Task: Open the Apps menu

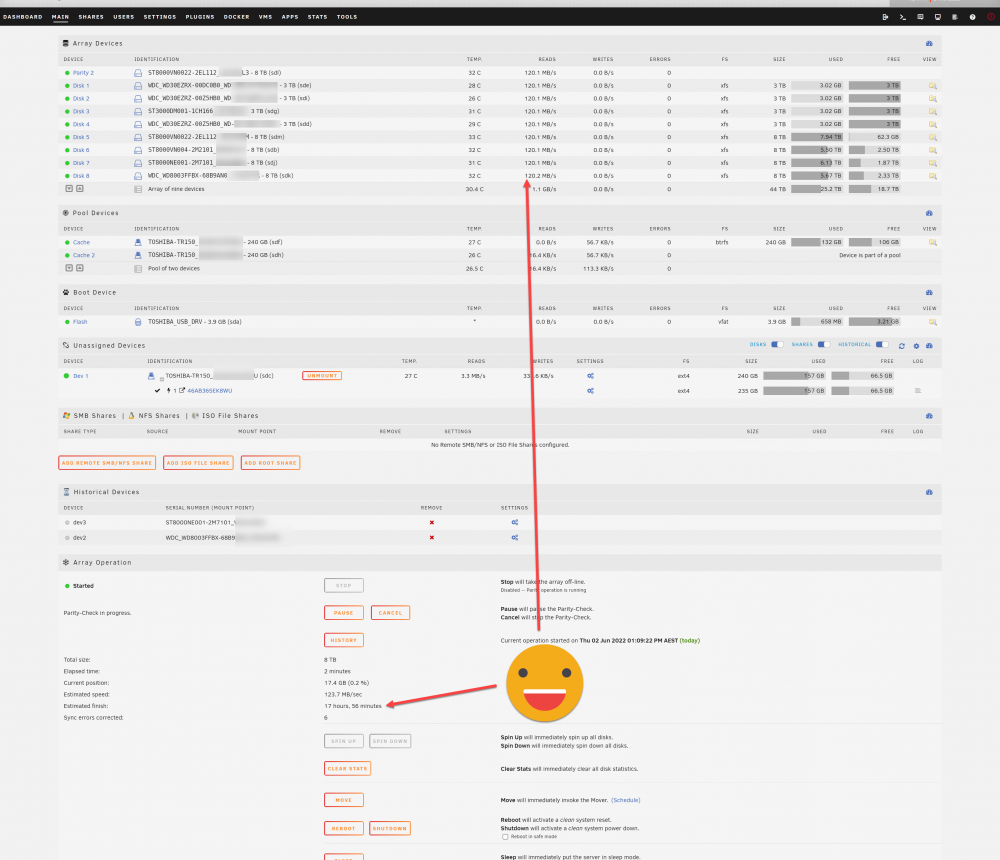Action: pyautogui.click(x=290, y=17)
